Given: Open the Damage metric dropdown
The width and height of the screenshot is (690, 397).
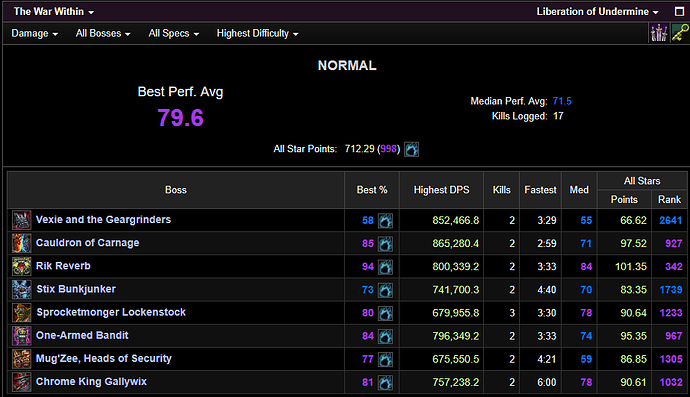Looking at the screenshot, I should 34,33.
